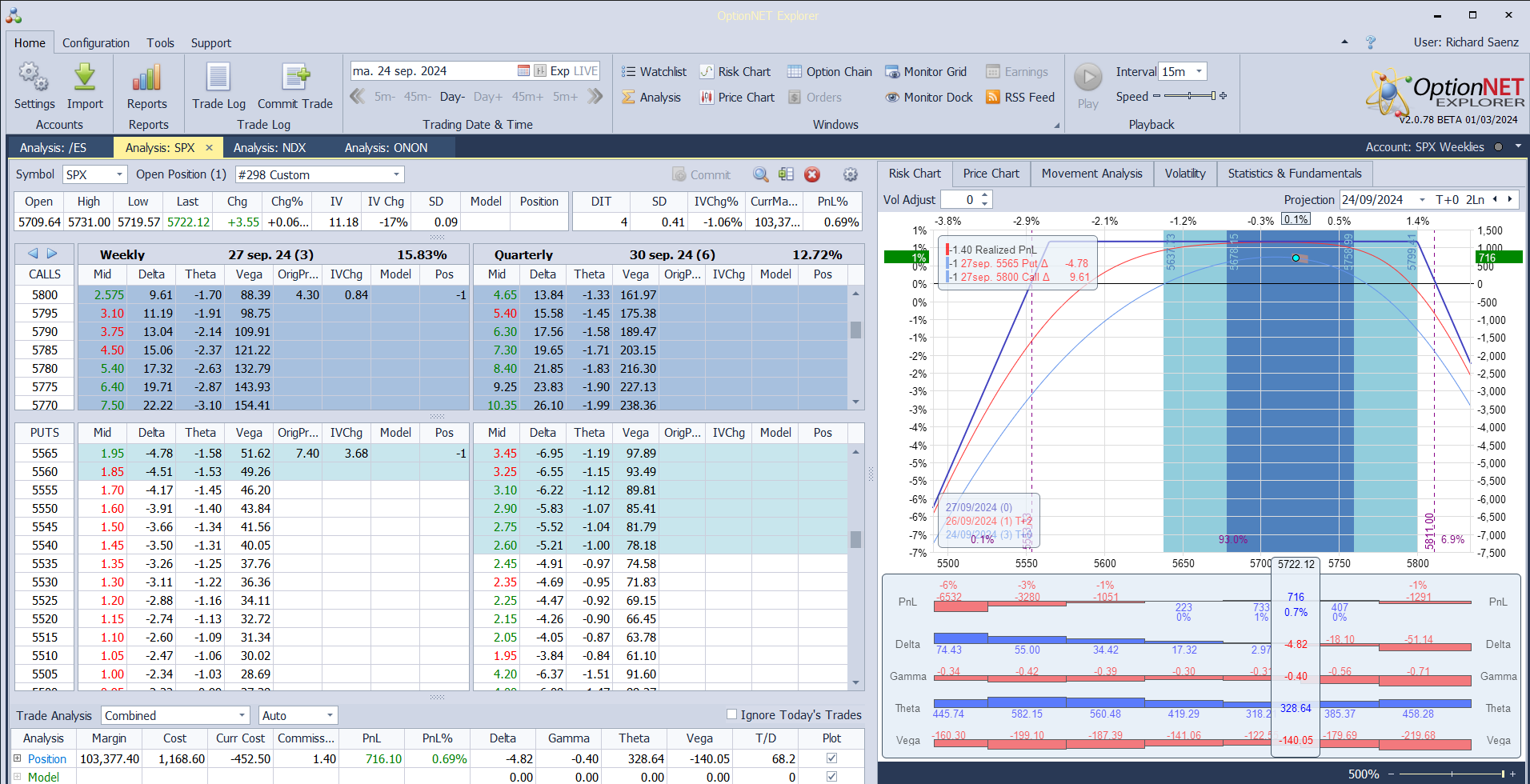Increase the Vol Adjust value
The height and width of the screenshot is (784, 1530).
[985, 195]
